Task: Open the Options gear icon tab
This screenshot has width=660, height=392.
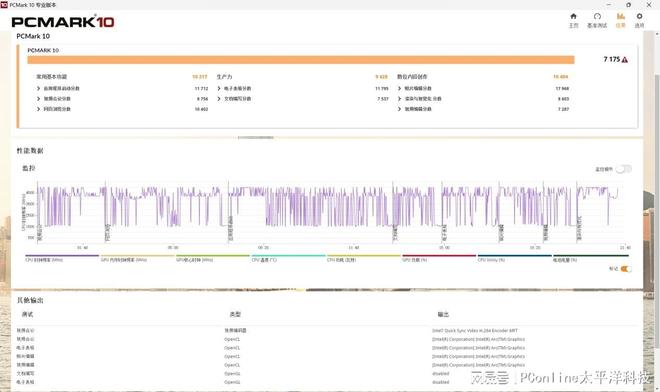Action: (x=639, y=16)
